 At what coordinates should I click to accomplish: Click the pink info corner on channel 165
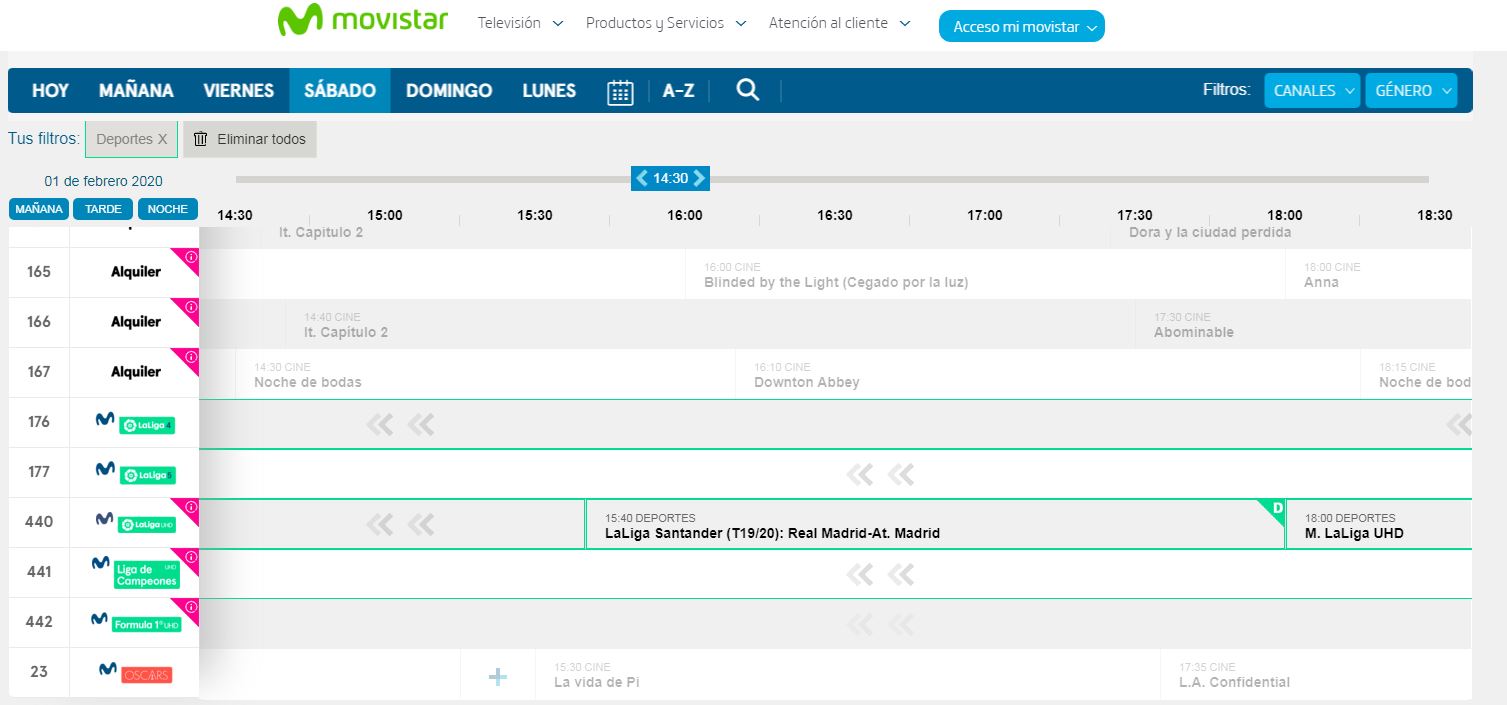pos(190,257)
